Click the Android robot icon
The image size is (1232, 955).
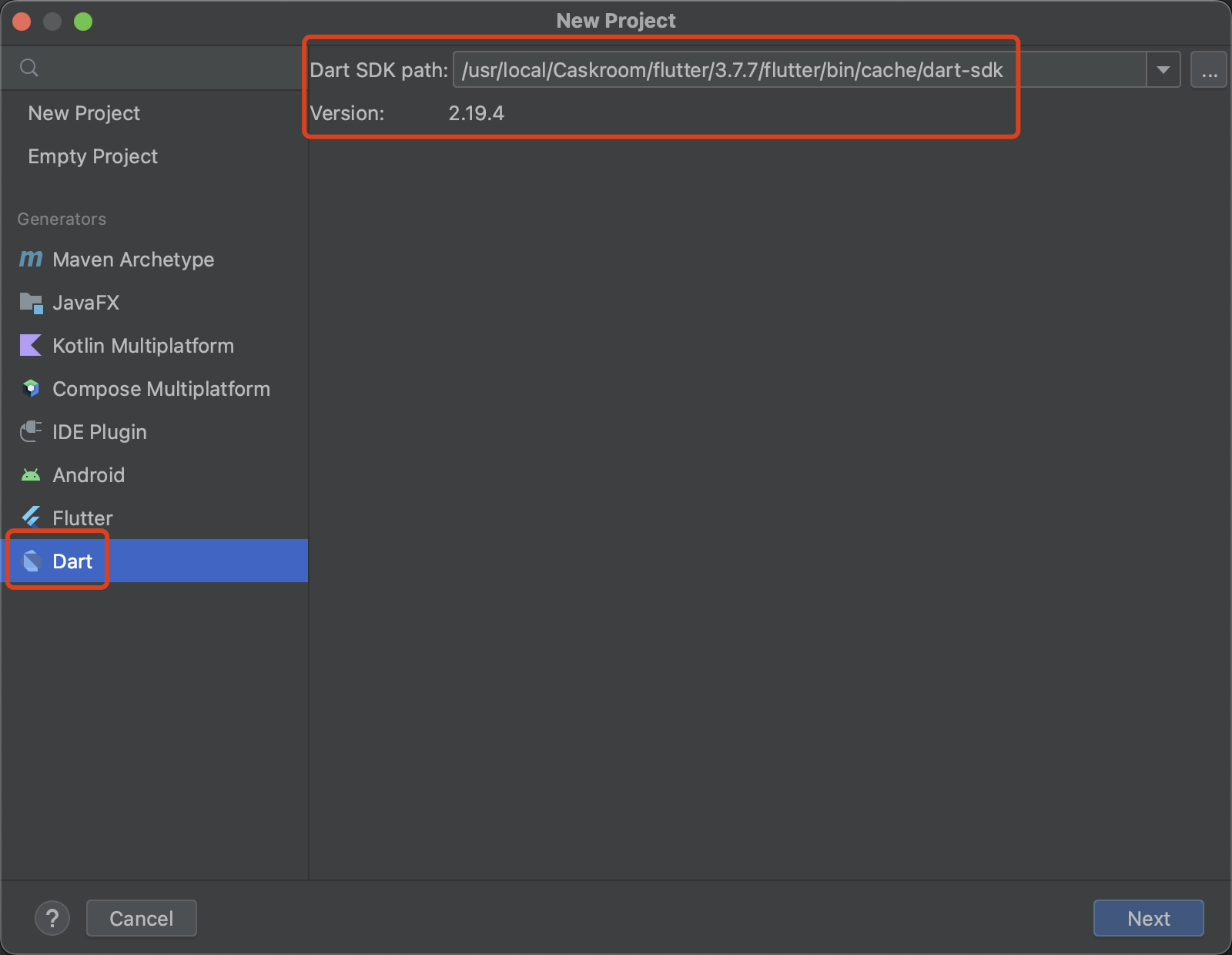(31, 475)
